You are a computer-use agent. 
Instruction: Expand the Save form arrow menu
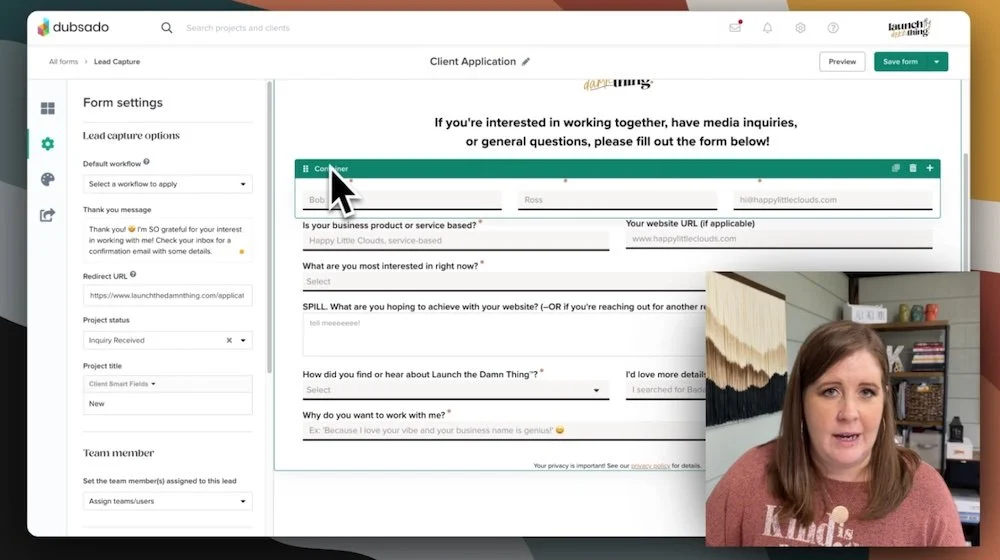(x=937, y=62)
